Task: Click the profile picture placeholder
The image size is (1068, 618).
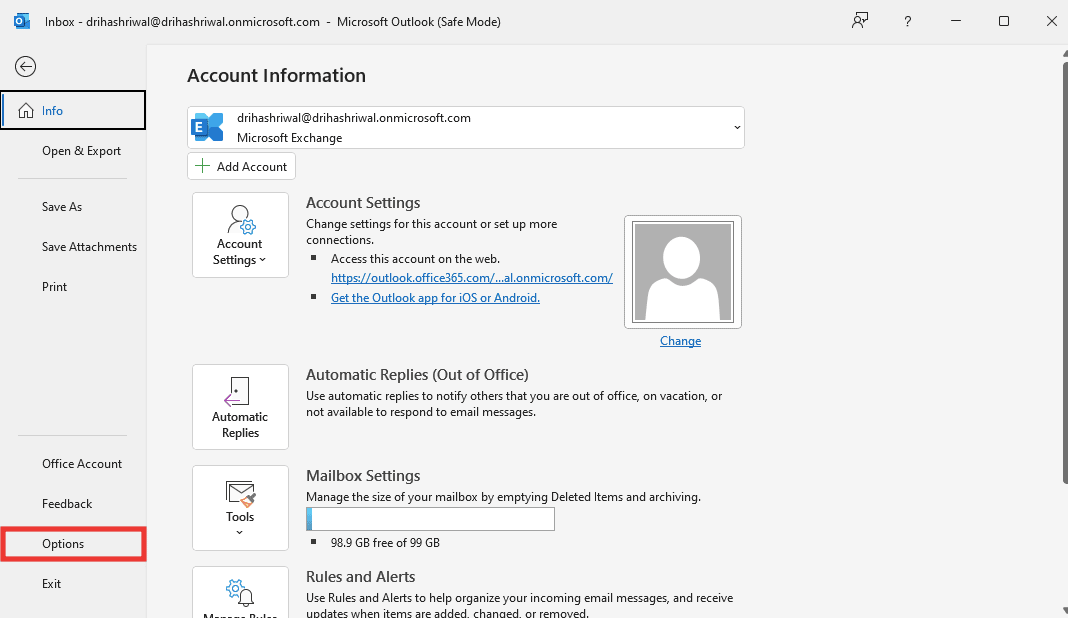Action: click(x=682, y=272)
